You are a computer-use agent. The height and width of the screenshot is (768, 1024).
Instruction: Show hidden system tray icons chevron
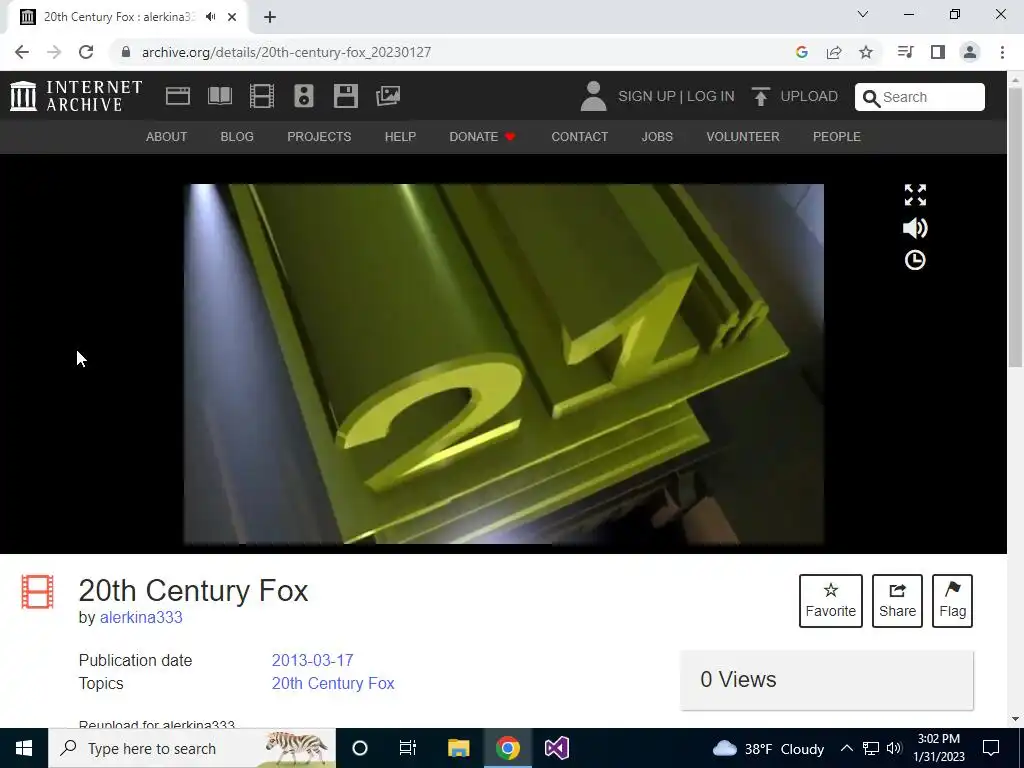point(846,748)
